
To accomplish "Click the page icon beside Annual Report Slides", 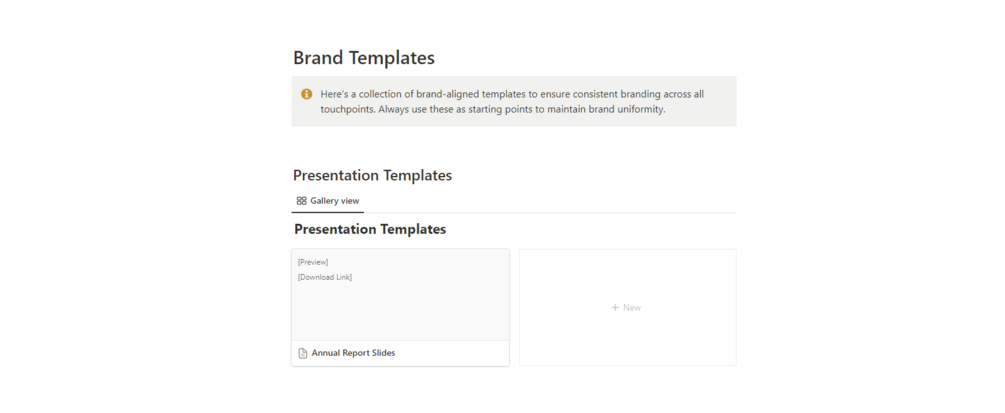I will [x=303, y=353].
